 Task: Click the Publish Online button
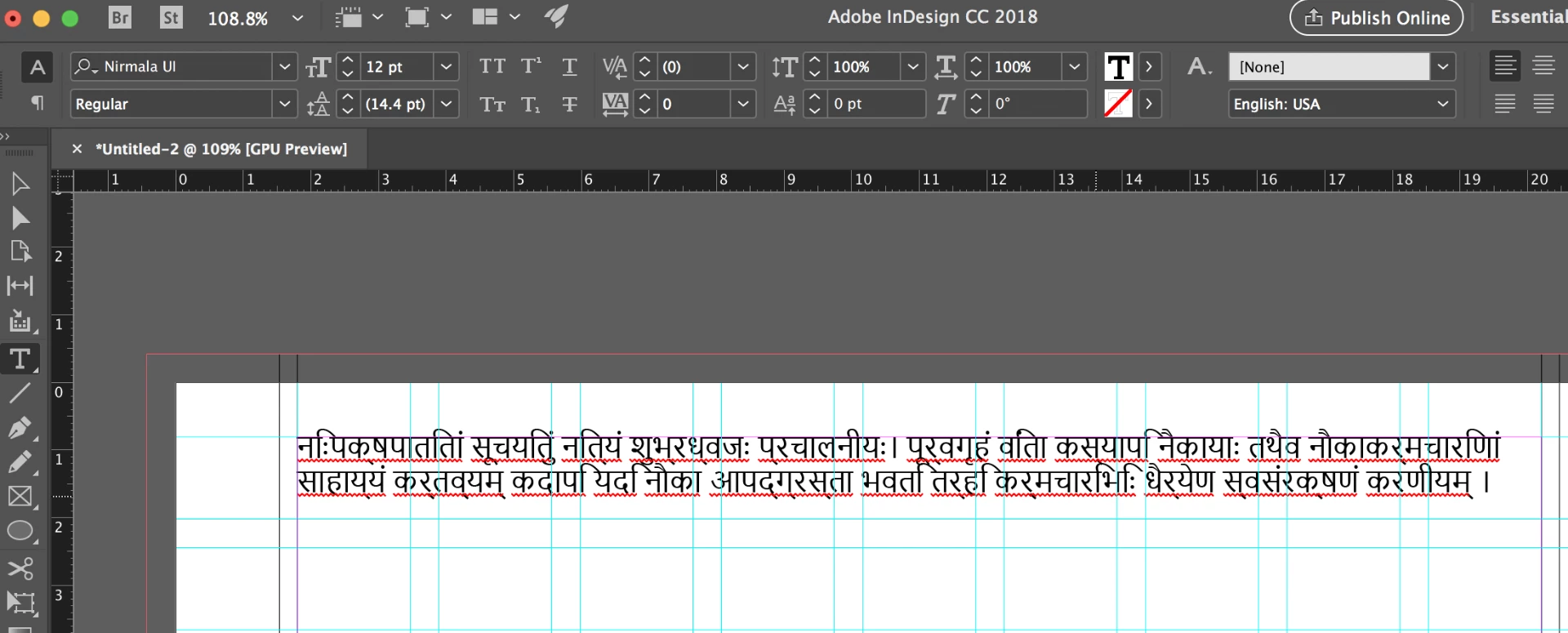point(1376,18)
